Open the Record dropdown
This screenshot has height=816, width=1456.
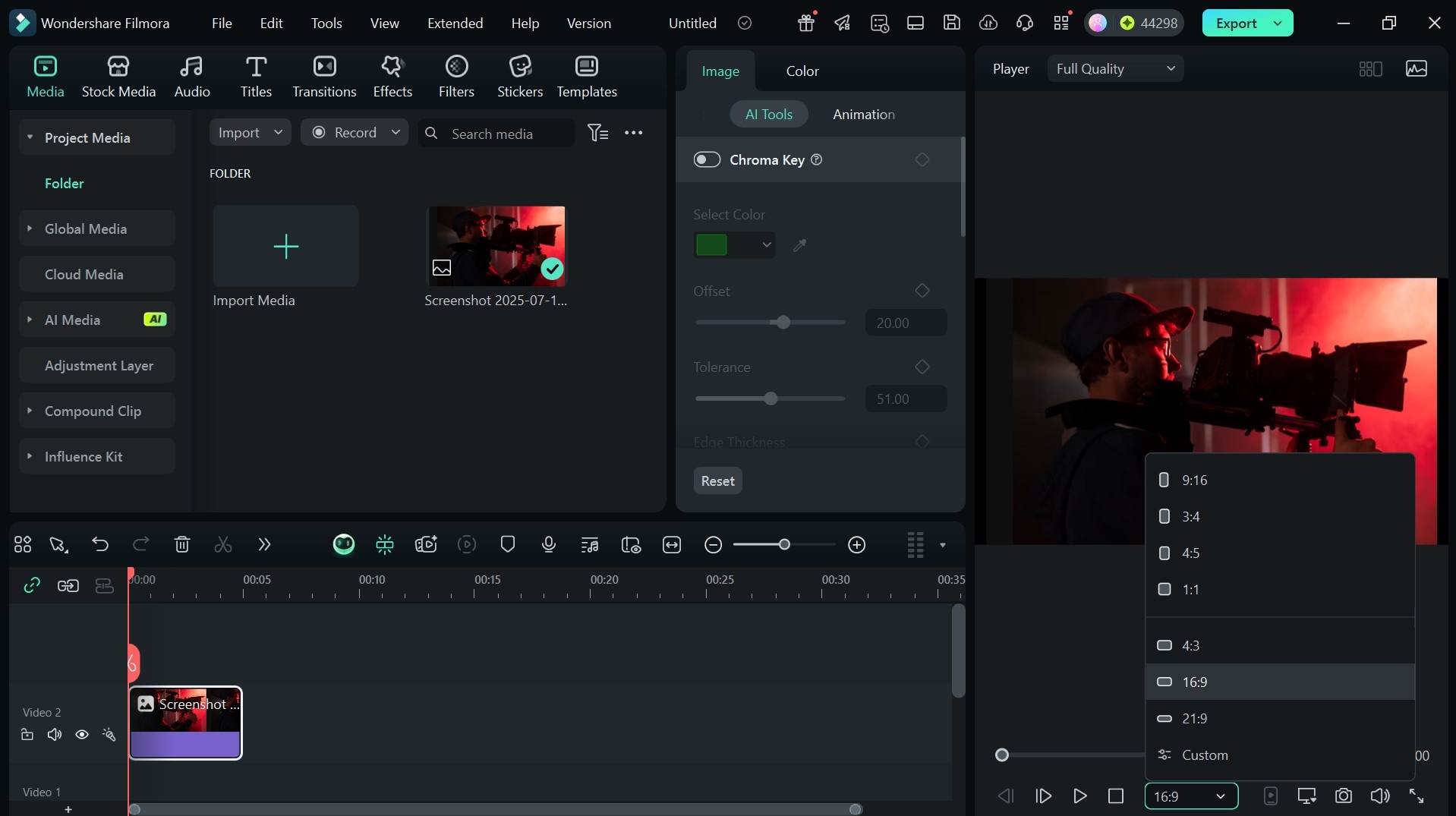coord(355,133)
